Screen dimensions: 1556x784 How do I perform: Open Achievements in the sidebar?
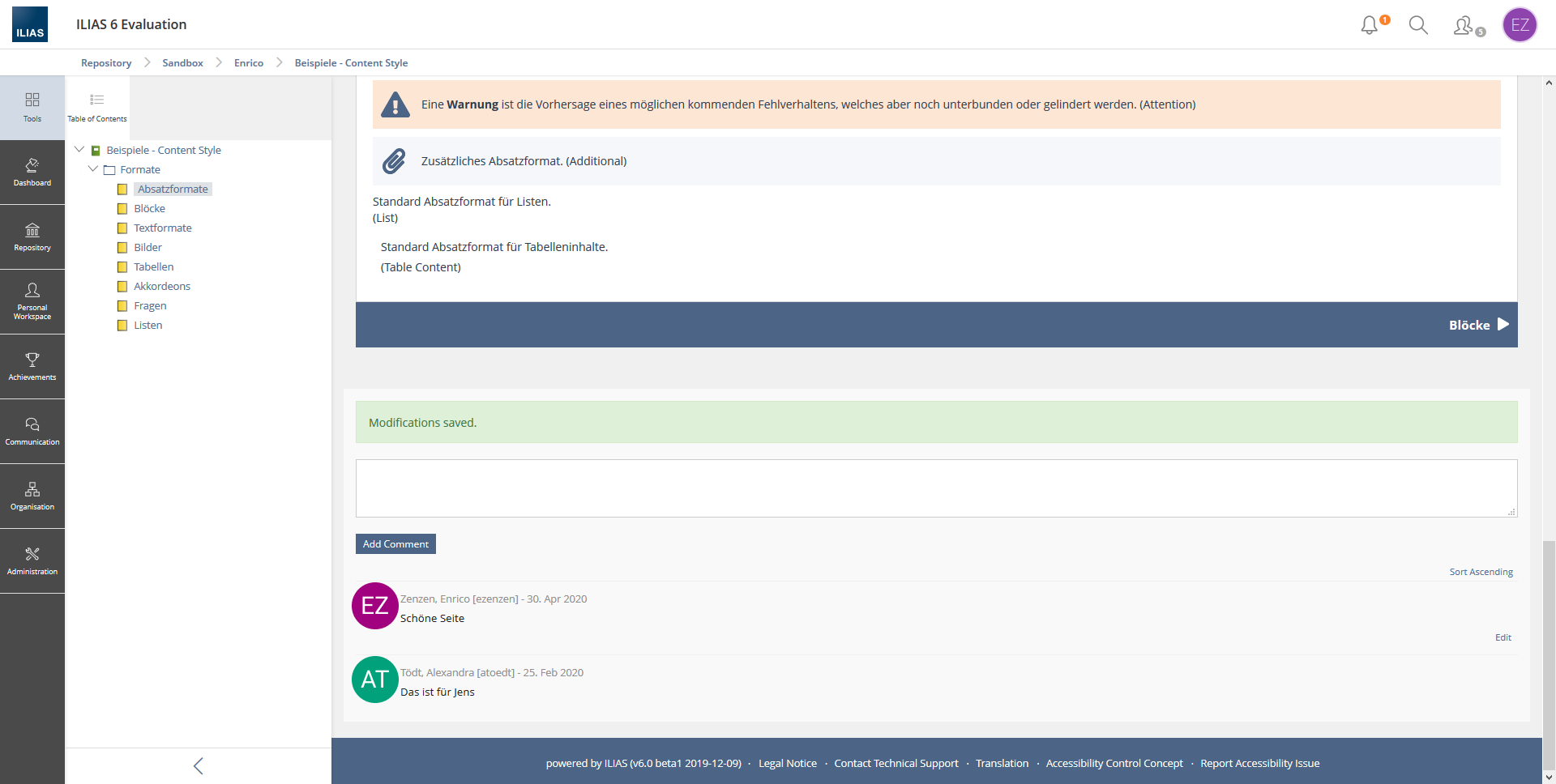32,367
